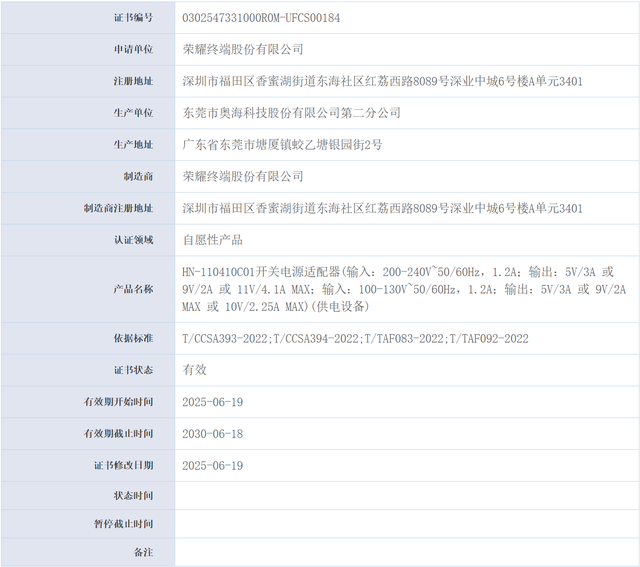Click the 注册地址 label
640x567 pixels.
point(133,81)
